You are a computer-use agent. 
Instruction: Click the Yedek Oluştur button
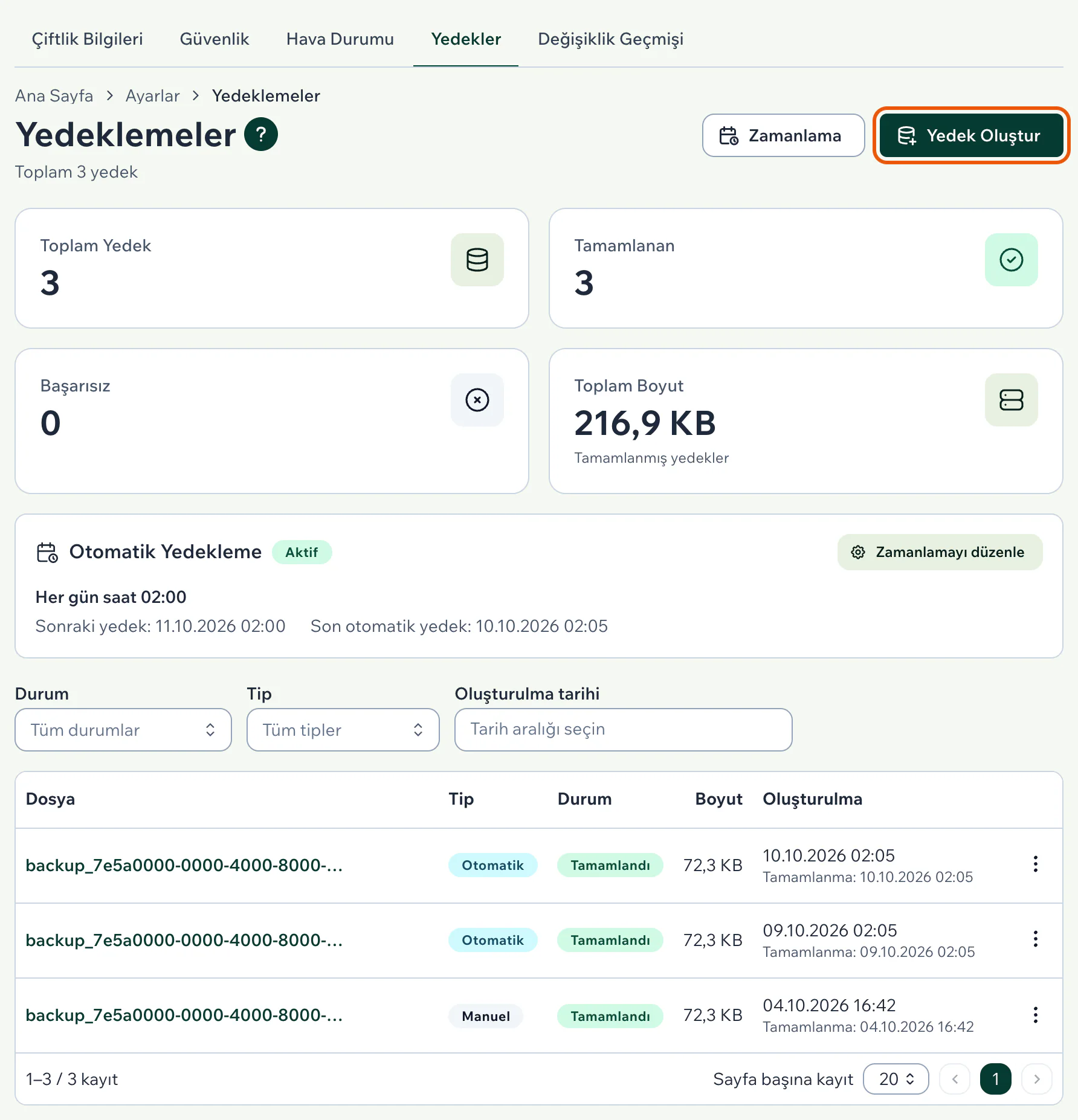(x=972, y=135)
